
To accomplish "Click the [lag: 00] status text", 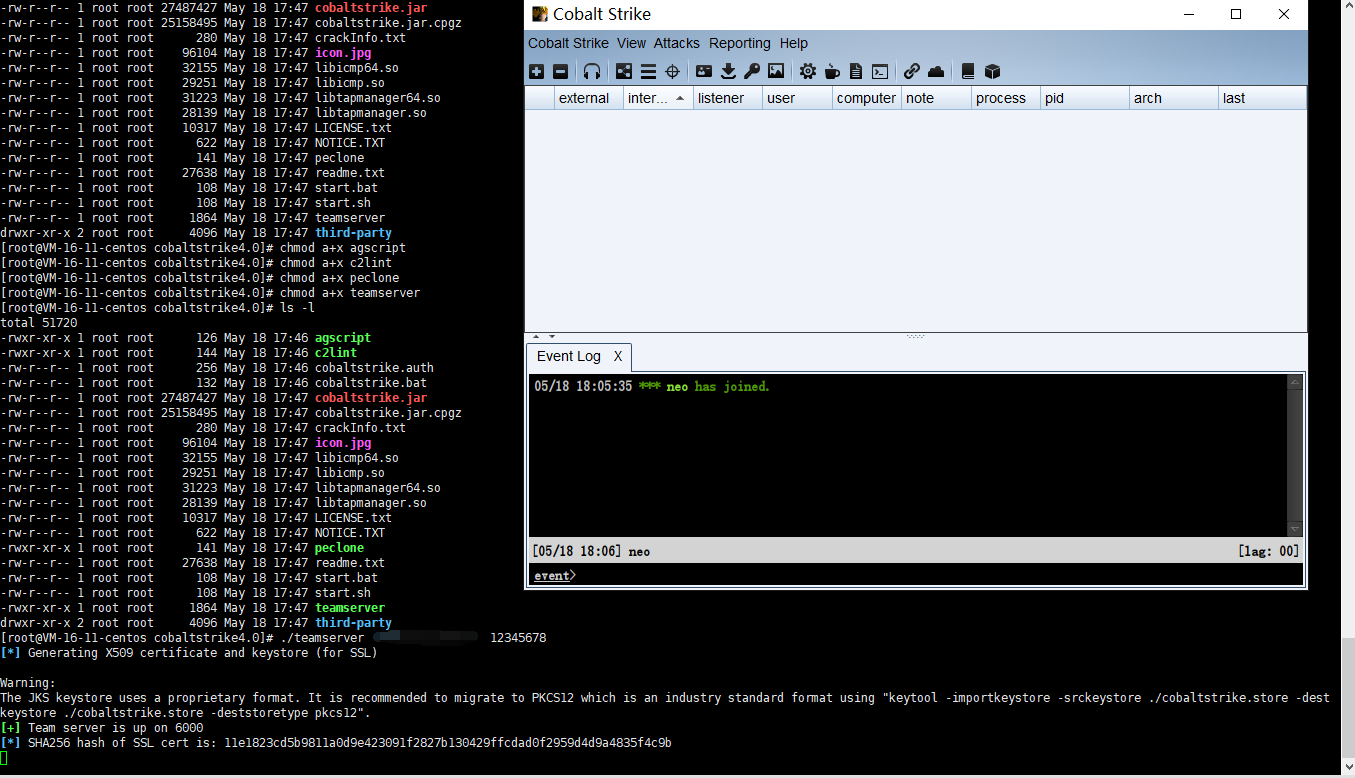I will click(1268, 551).
